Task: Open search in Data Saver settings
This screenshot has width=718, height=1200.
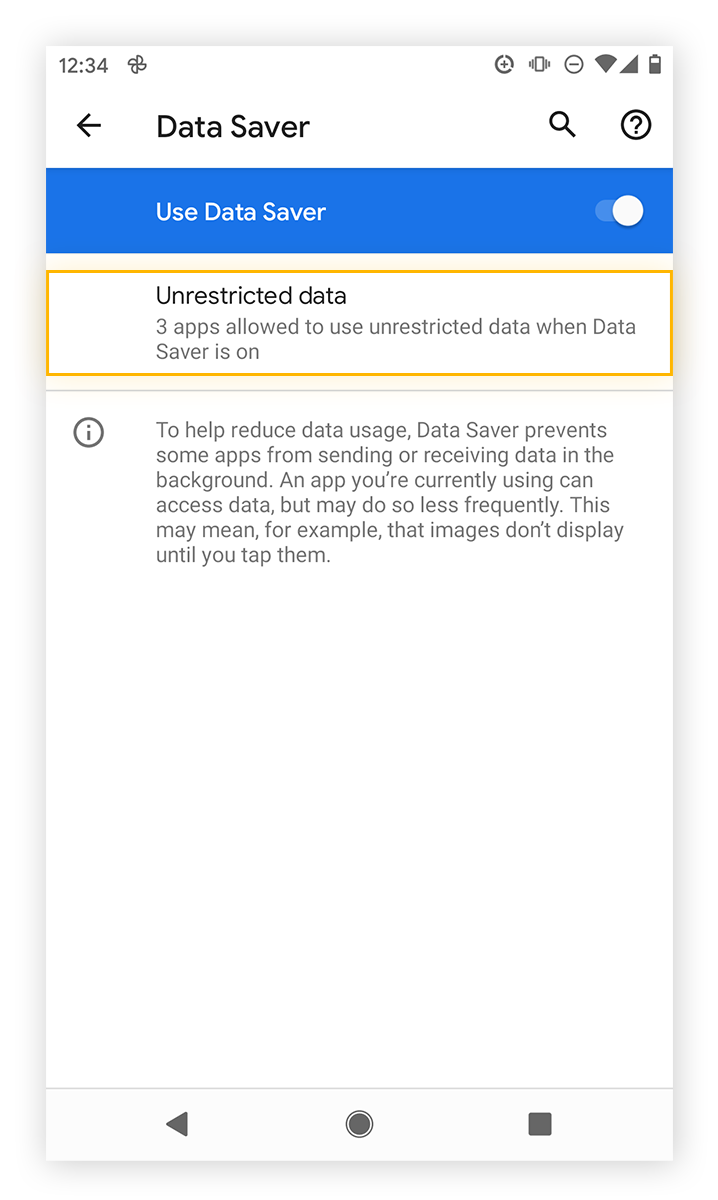Action: pos(562,125)
